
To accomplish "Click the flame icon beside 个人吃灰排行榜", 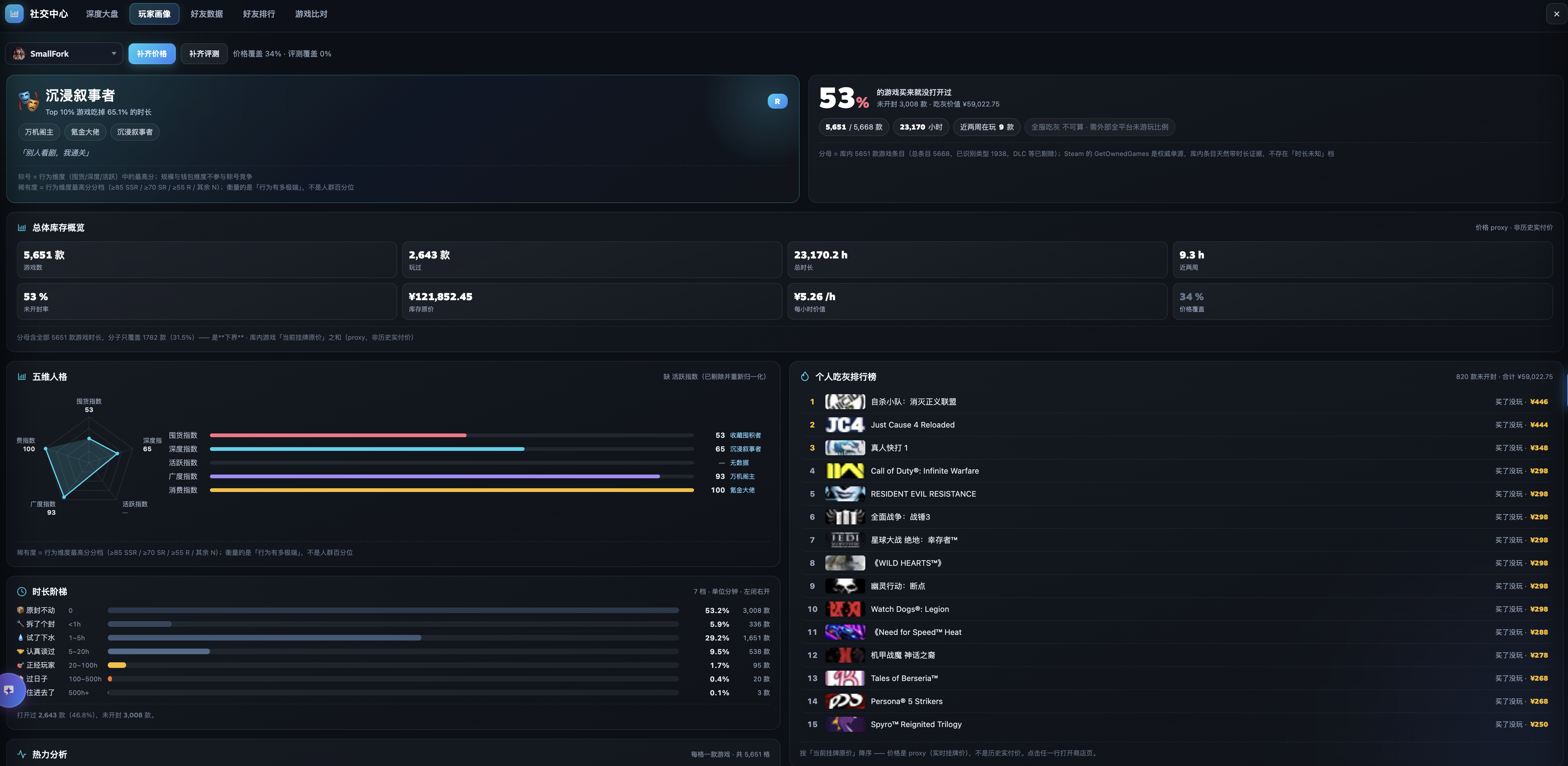I will (x=805, y=376).
